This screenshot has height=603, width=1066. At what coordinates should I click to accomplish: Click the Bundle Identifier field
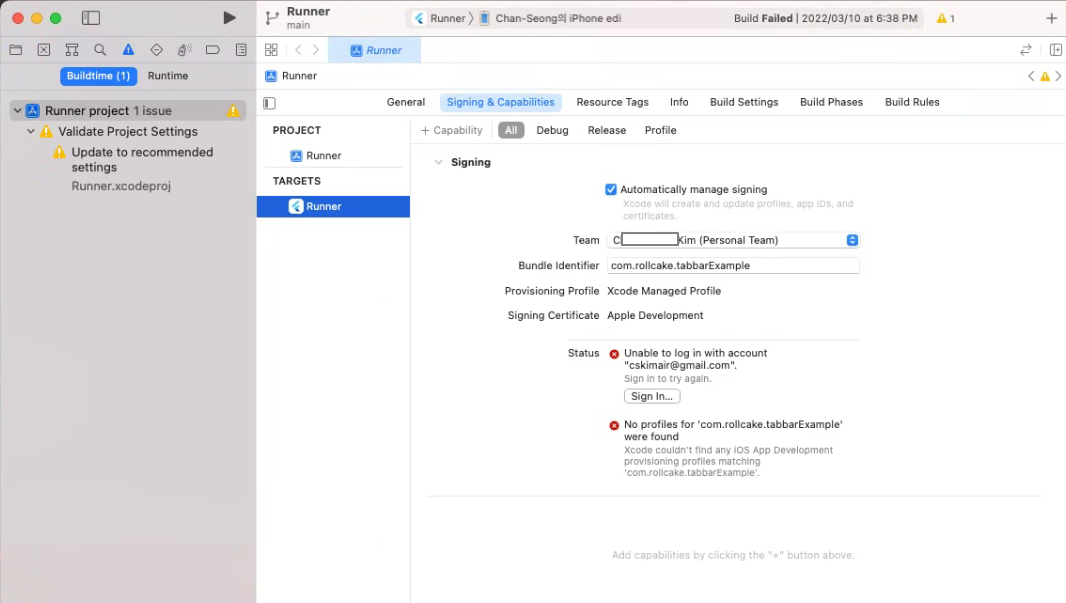coord(733,266)
